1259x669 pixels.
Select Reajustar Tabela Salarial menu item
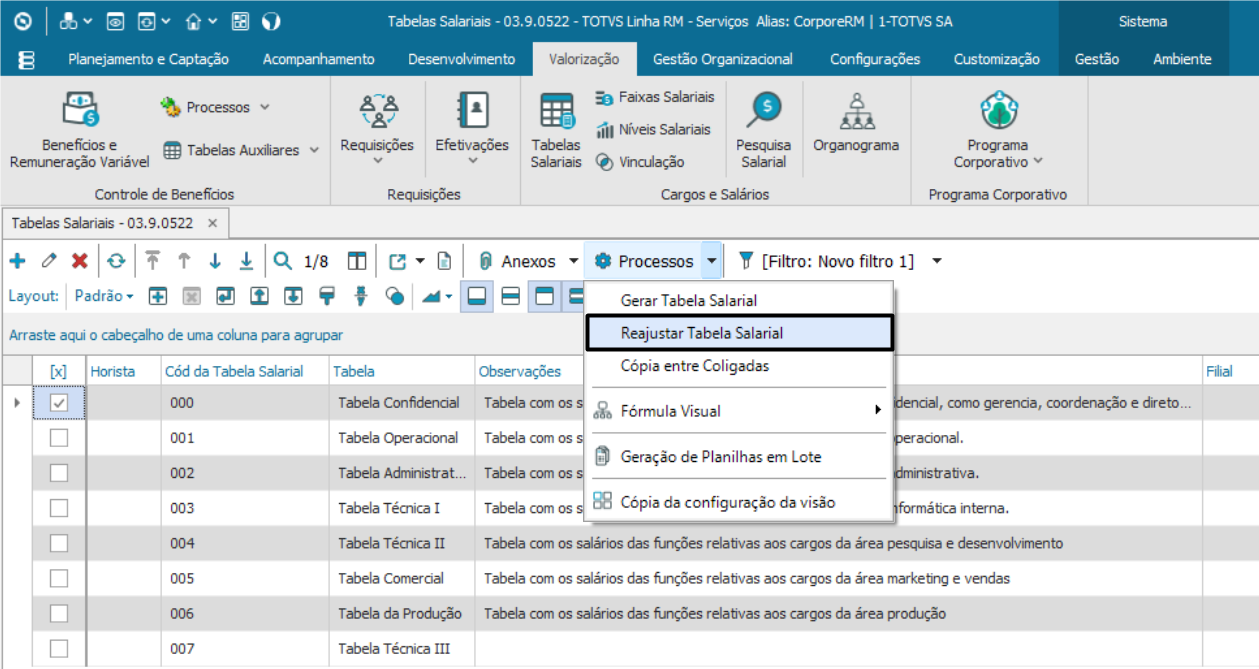[702, 333]
